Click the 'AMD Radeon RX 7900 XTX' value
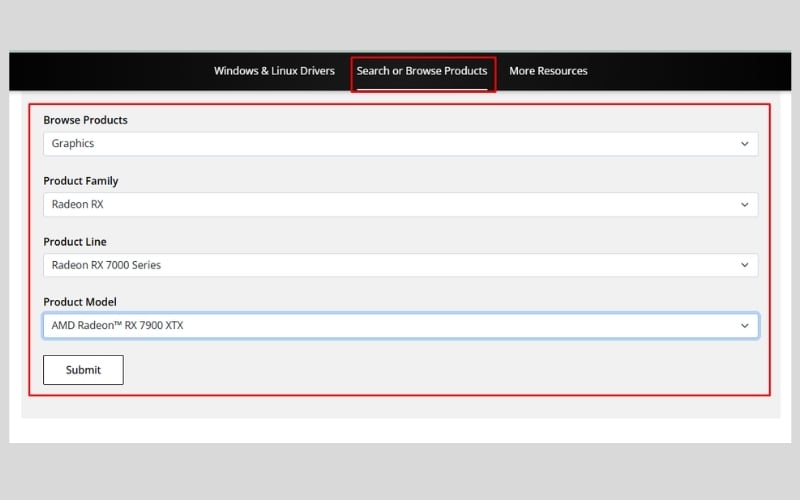Screen dimensions: 800x500 [117, 326]
